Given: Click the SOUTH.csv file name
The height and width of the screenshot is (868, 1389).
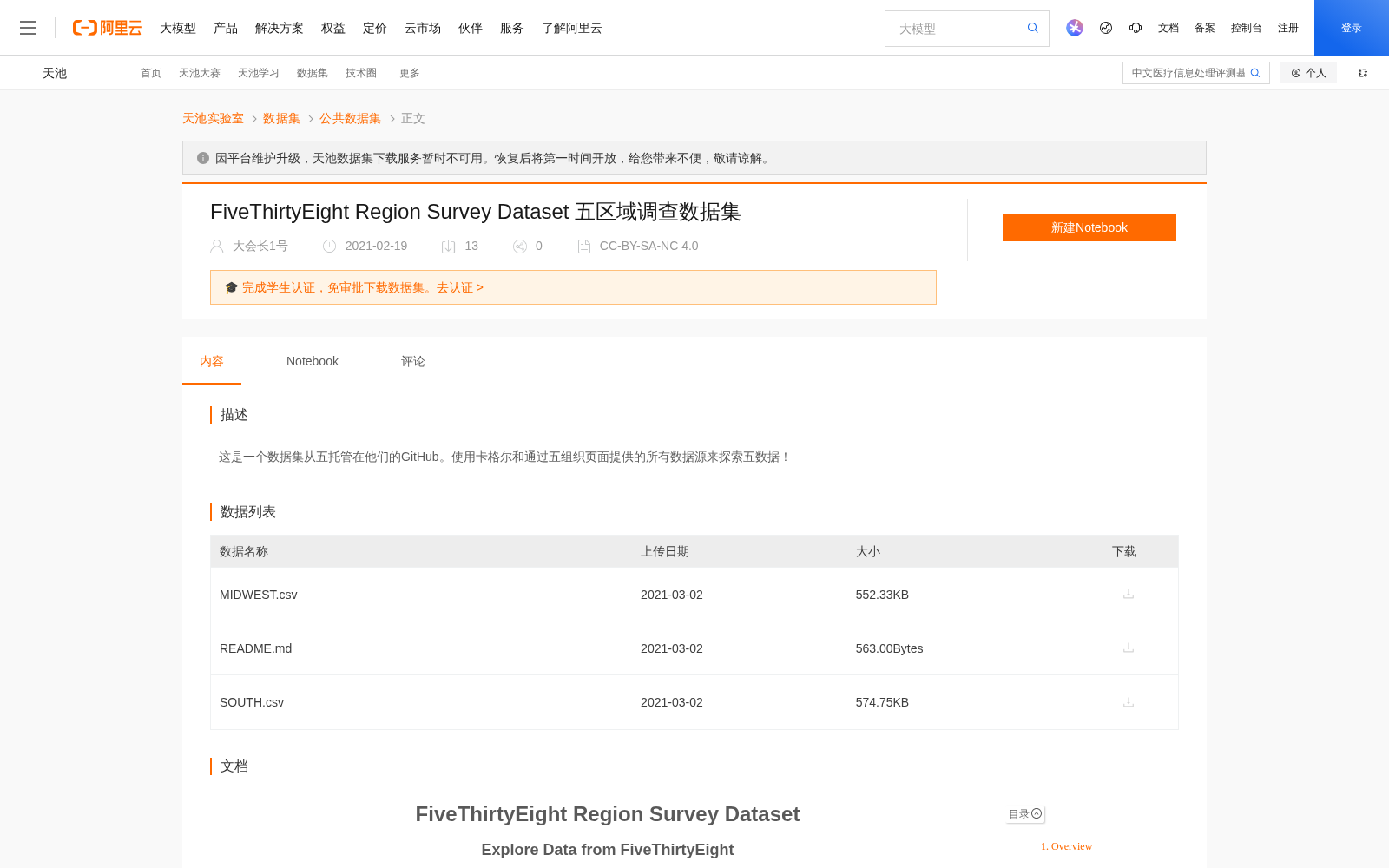Looking at the screenshot, I should [x=252, y=702].
